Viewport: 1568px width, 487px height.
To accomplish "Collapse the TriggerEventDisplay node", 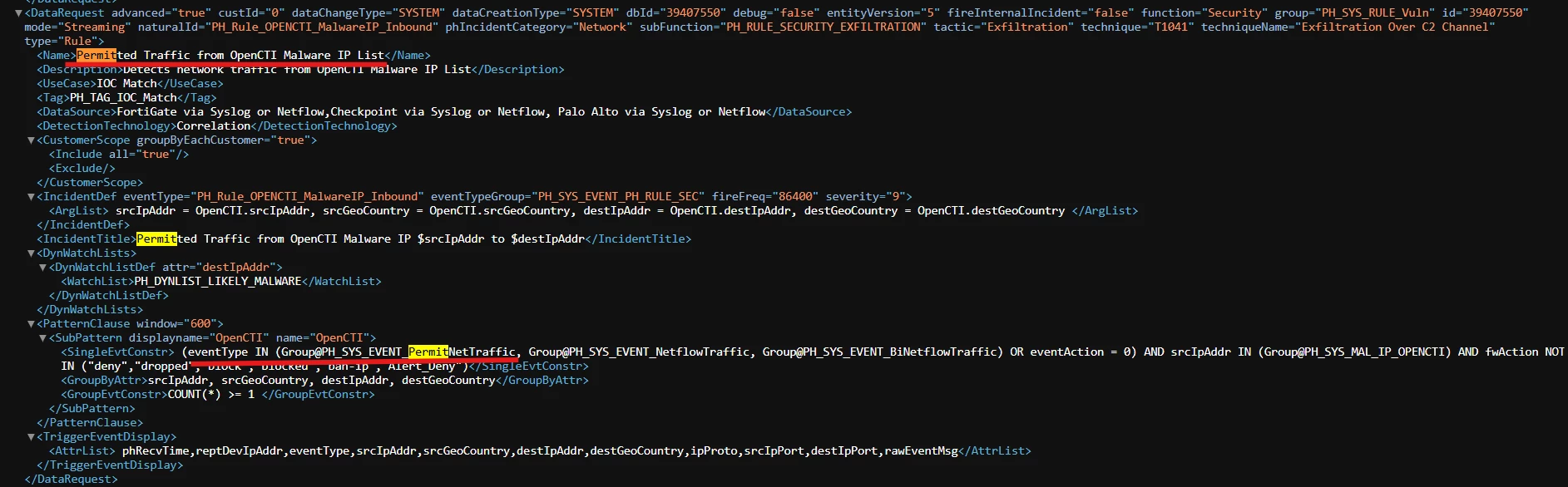I will click(31, 437).
